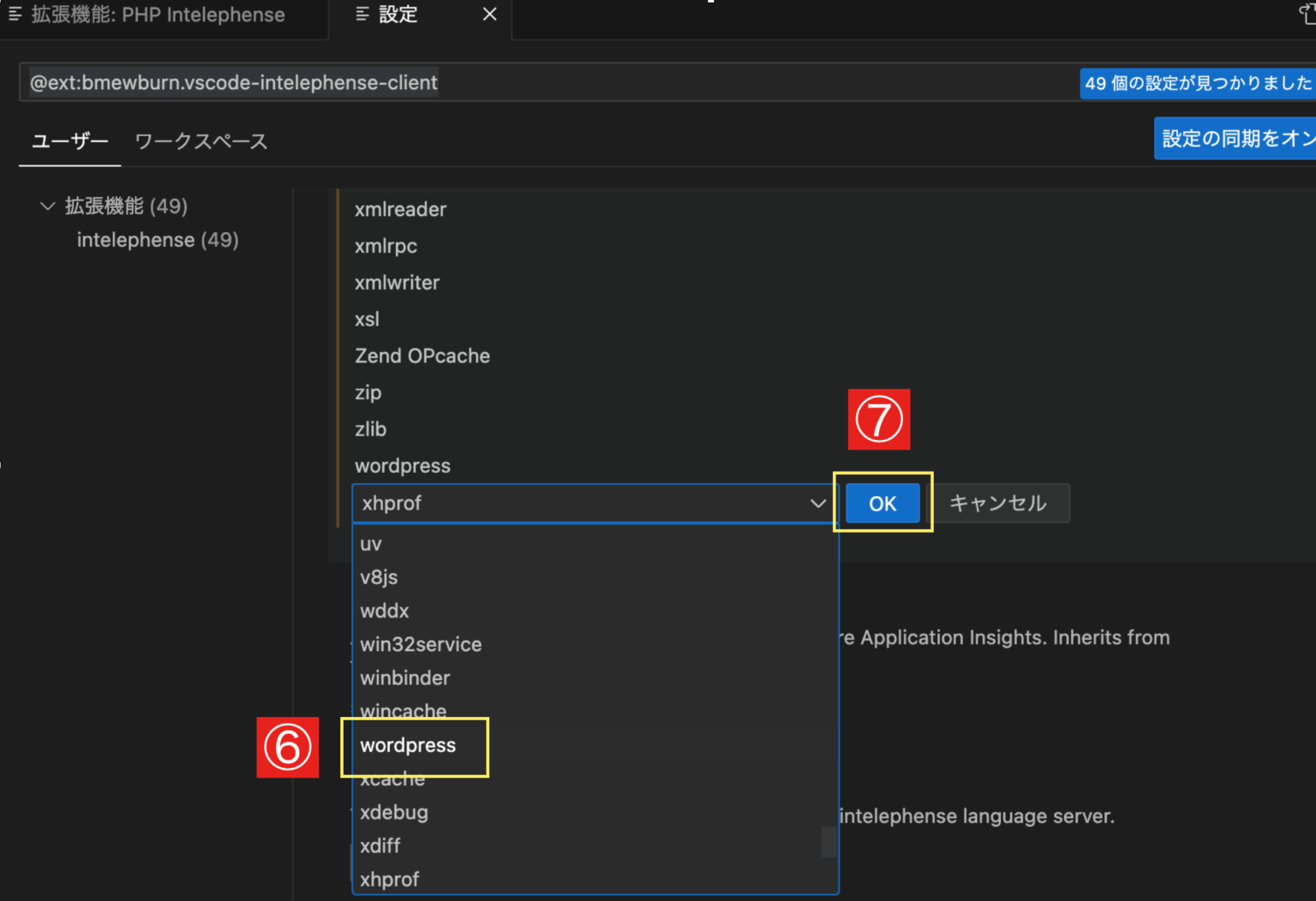Confirm the selection with OK

pyautogui.click(x=882, y=504)
